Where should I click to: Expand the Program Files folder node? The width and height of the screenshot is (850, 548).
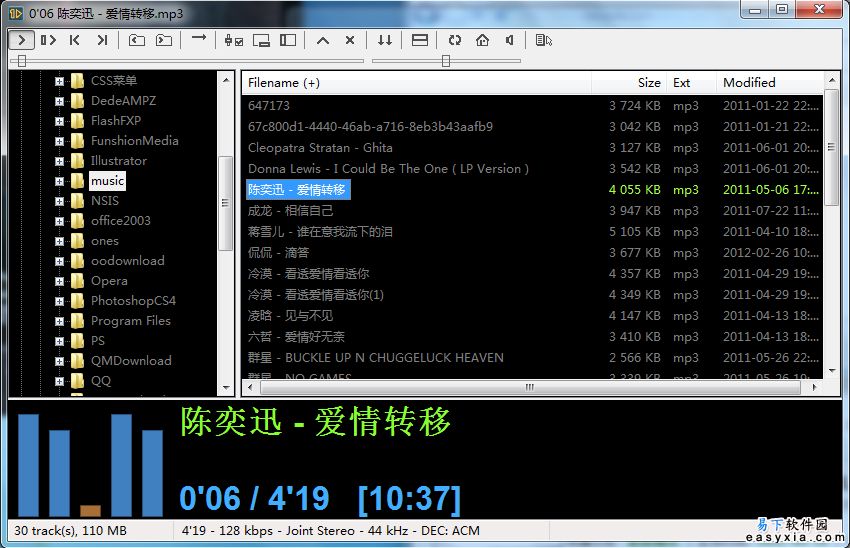coord(60,321)
